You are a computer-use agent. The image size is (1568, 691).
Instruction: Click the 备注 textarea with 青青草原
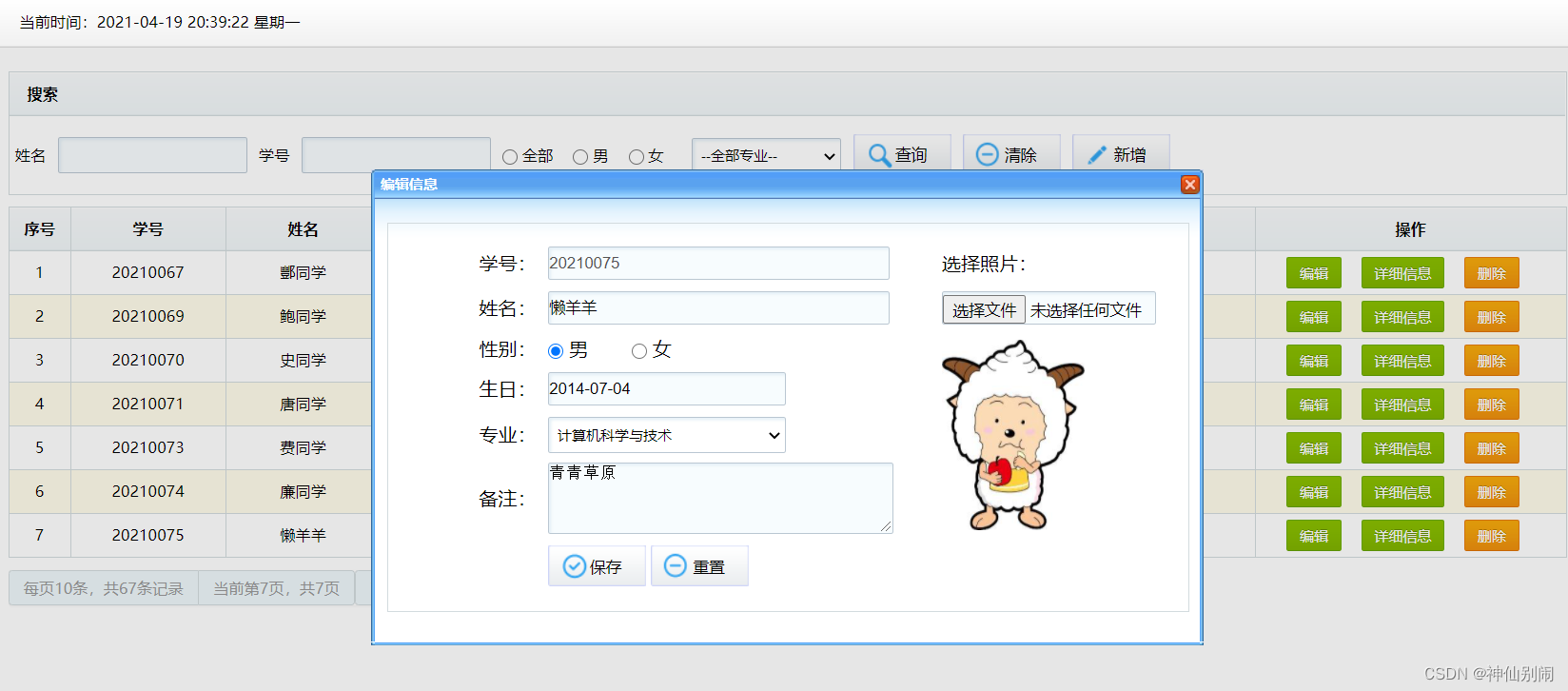tap(720, 498)
